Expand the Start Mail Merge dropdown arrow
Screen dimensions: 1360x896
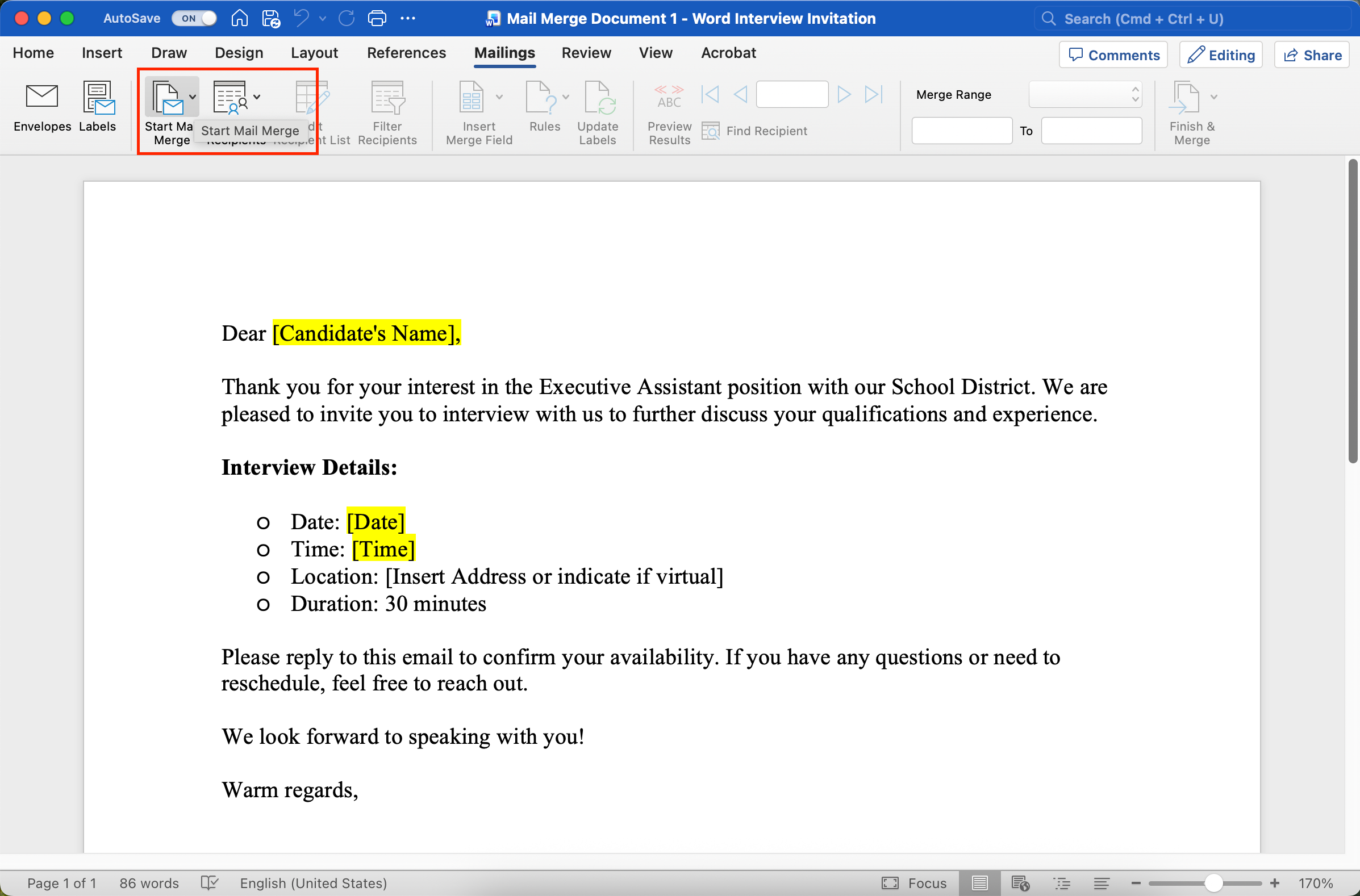(x=193, y=97)
